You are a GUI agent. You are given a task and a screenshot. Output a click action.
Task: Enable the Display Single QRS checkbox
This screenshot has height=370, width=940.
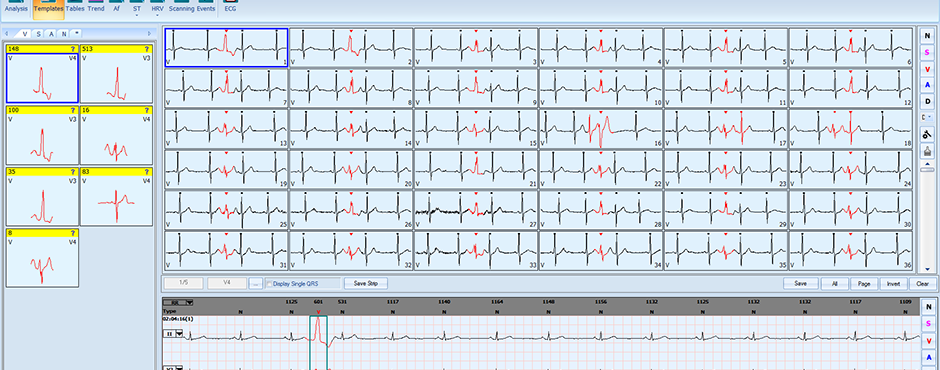[270, 284]
